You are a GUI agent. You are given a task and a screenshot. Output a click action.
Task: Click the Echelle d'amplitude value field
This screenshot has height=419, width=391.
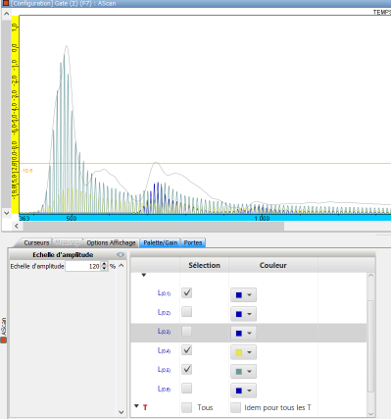(x=83, y=266)
